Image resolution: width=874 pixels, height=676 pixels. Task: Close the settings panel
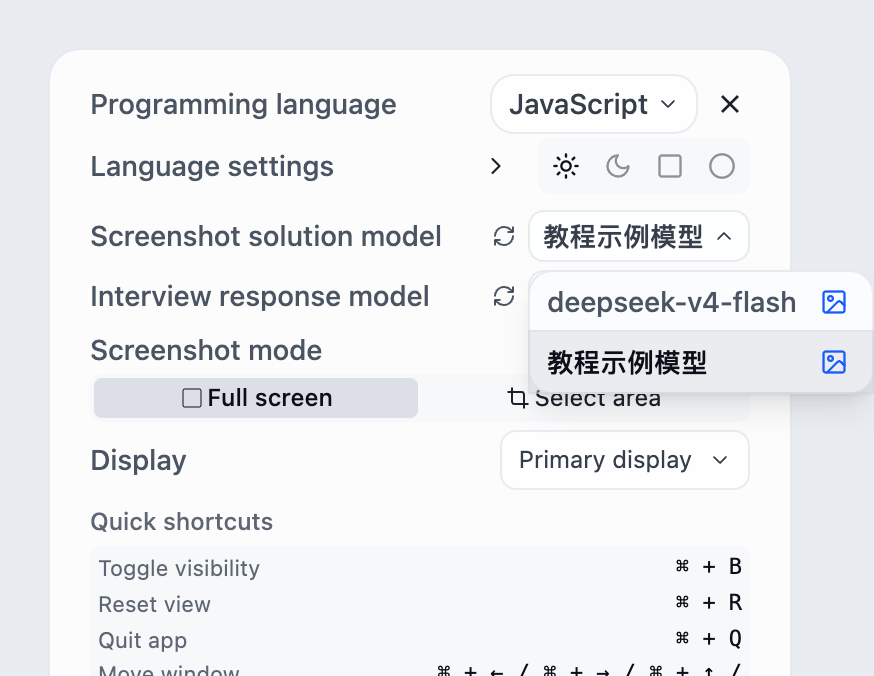click(x=730, y=104)
